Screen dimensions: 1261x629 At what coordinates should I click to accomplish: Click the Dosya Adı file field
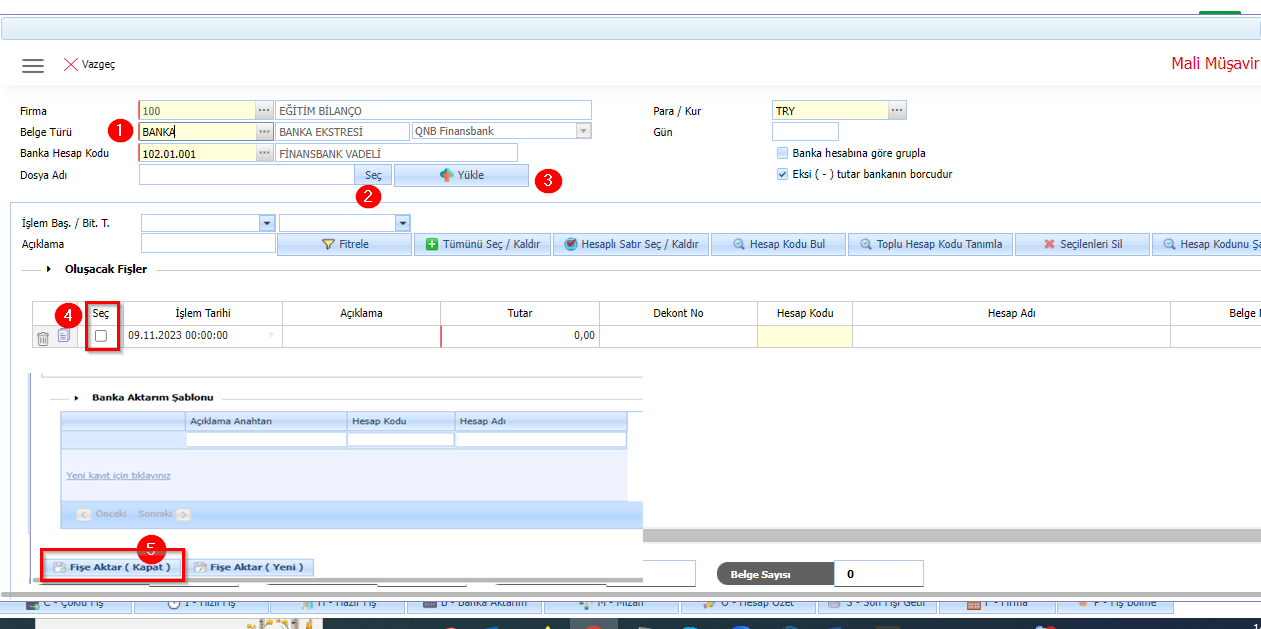click(246, 175)
